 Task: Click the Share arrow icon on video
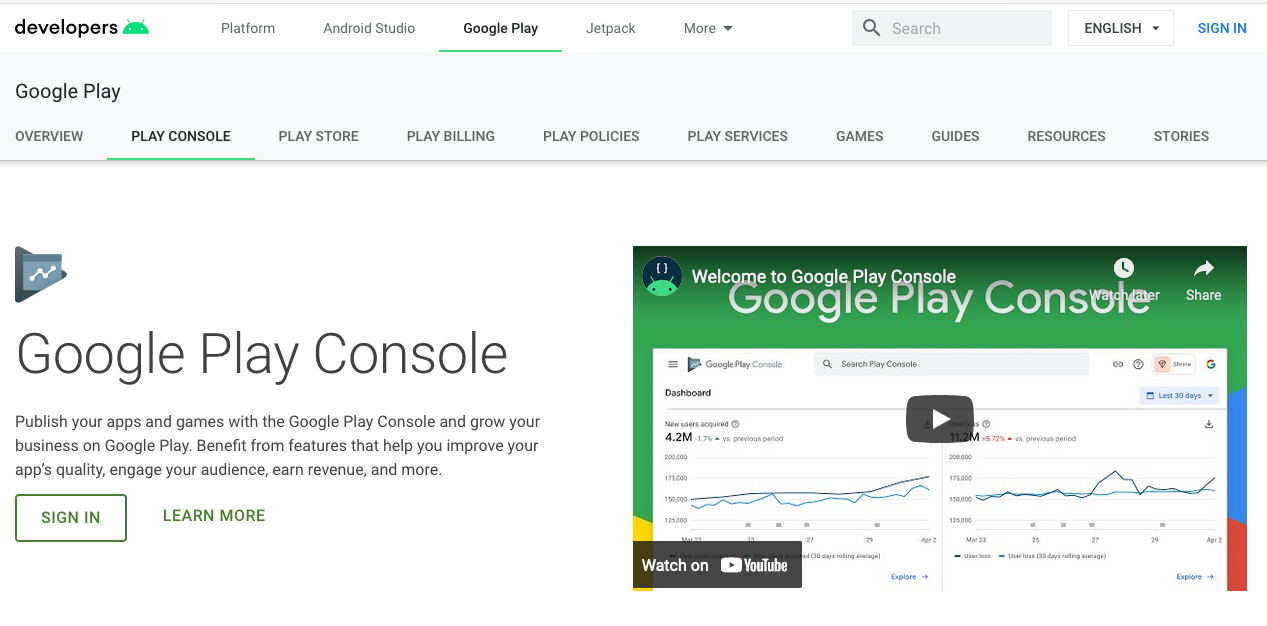(1203, 268)
